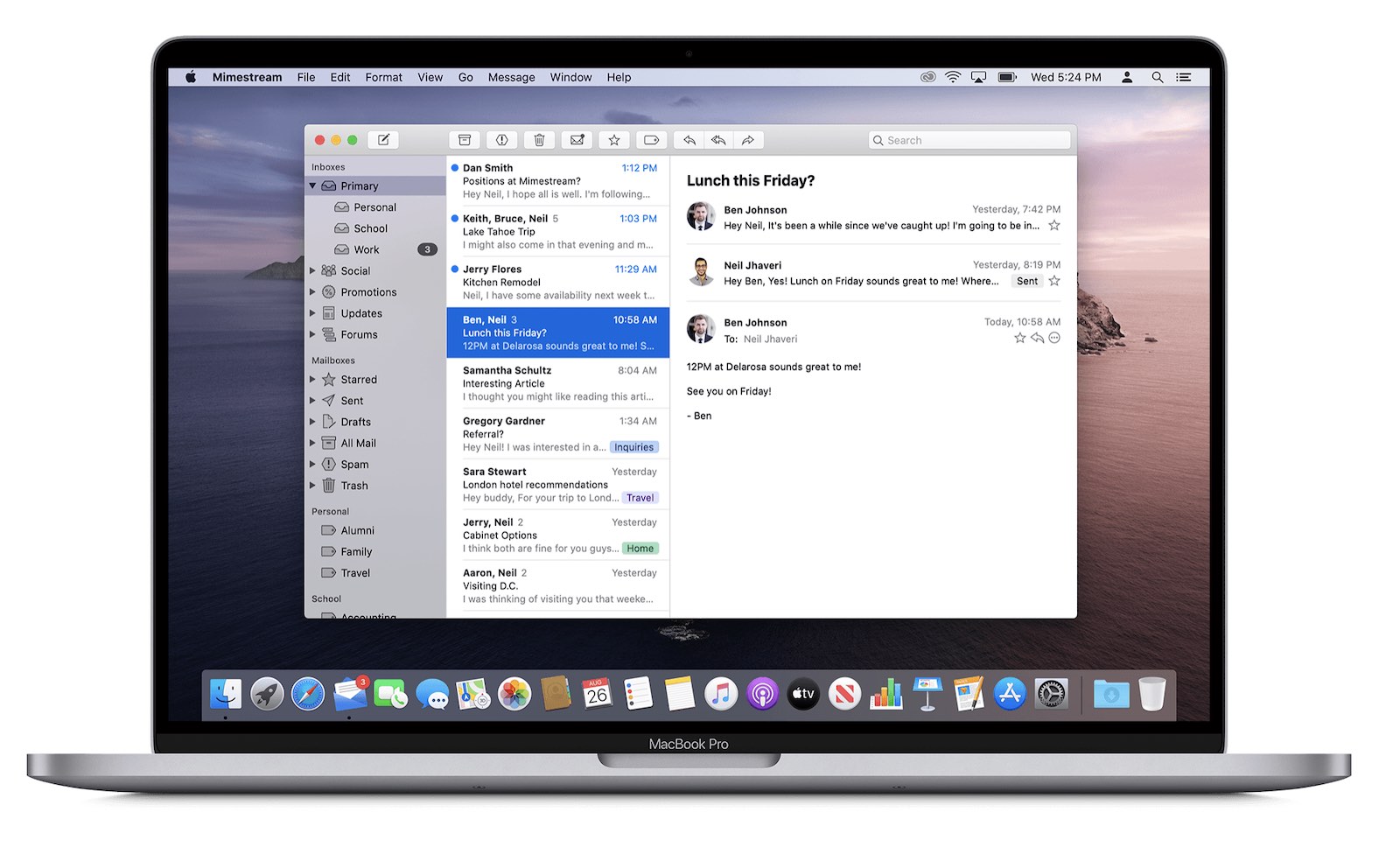Expand the Drafts mailbox triangle
1400x868 pixels.
tap(312, 421)
